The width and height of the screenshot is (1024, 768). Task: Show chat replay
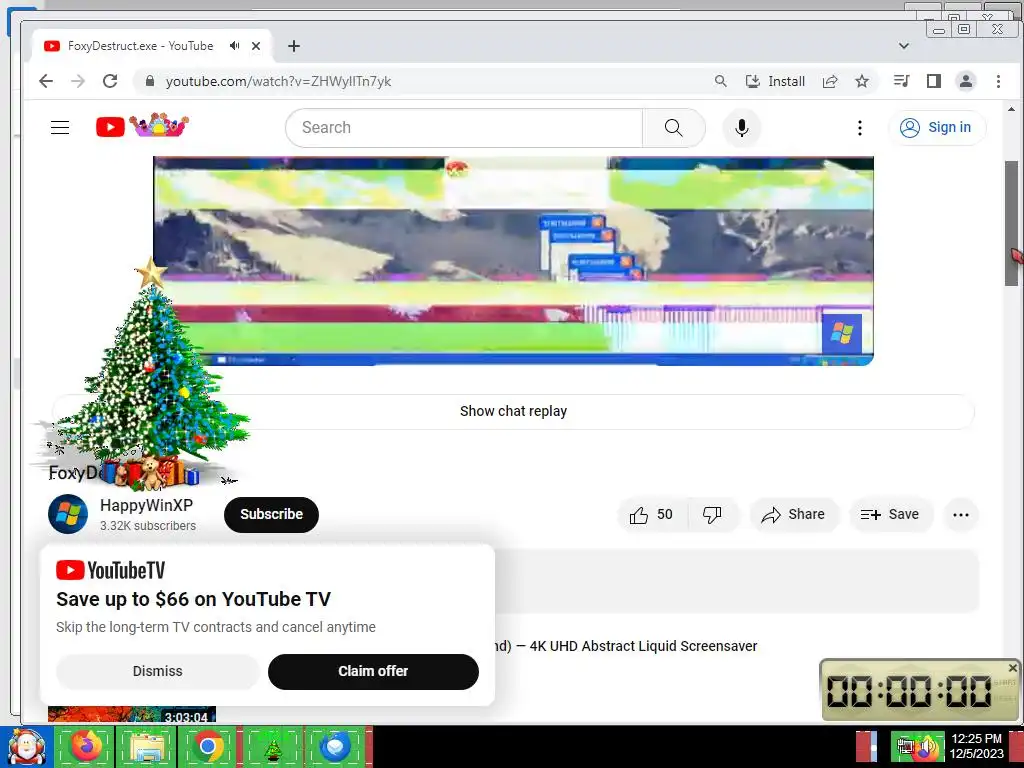[513, 411]
